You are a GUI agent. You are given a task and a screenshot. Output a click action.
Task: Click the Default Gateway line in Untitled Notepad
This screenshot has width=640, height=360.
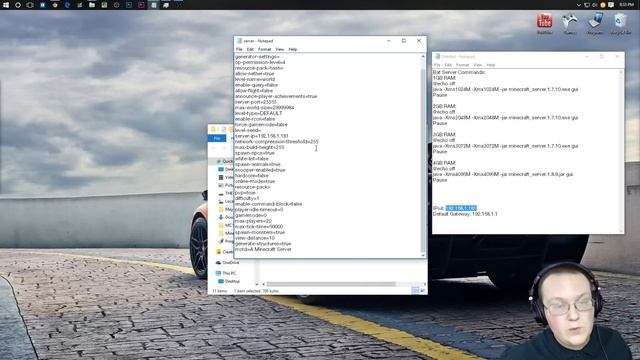[465, 214]
